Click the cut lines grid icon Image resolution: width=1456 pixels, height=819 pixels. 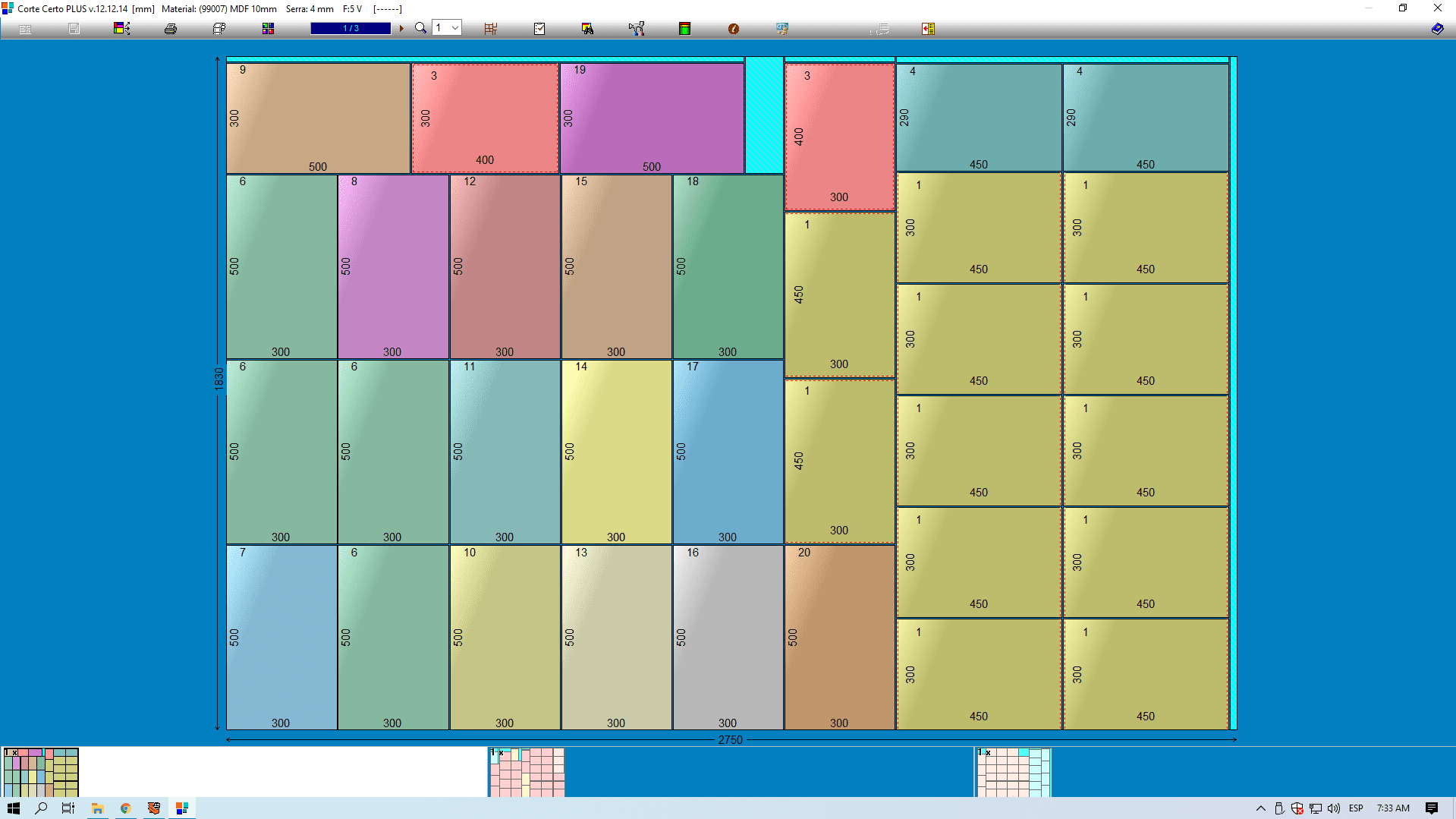(x=491, y=29)
